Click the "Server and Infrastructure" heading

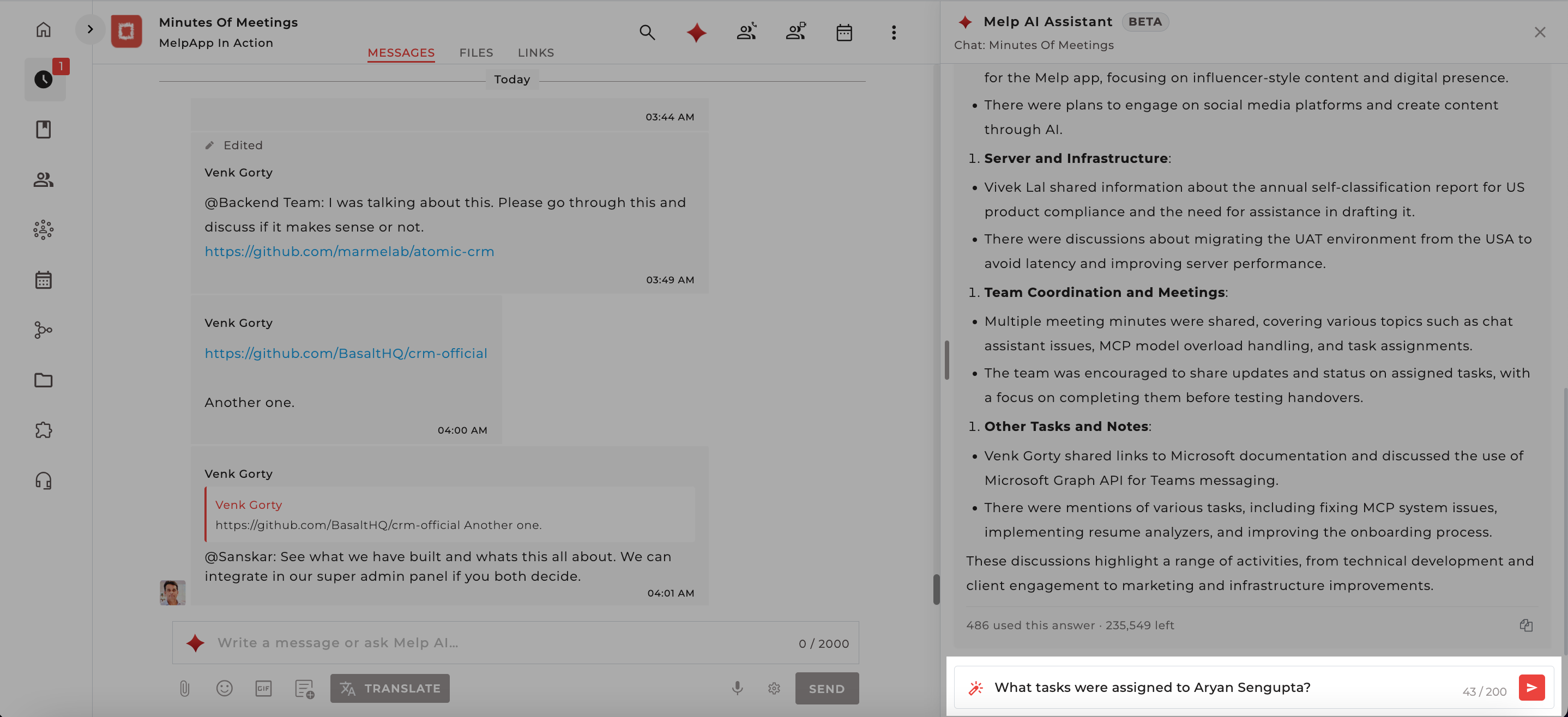(1076, 158)
